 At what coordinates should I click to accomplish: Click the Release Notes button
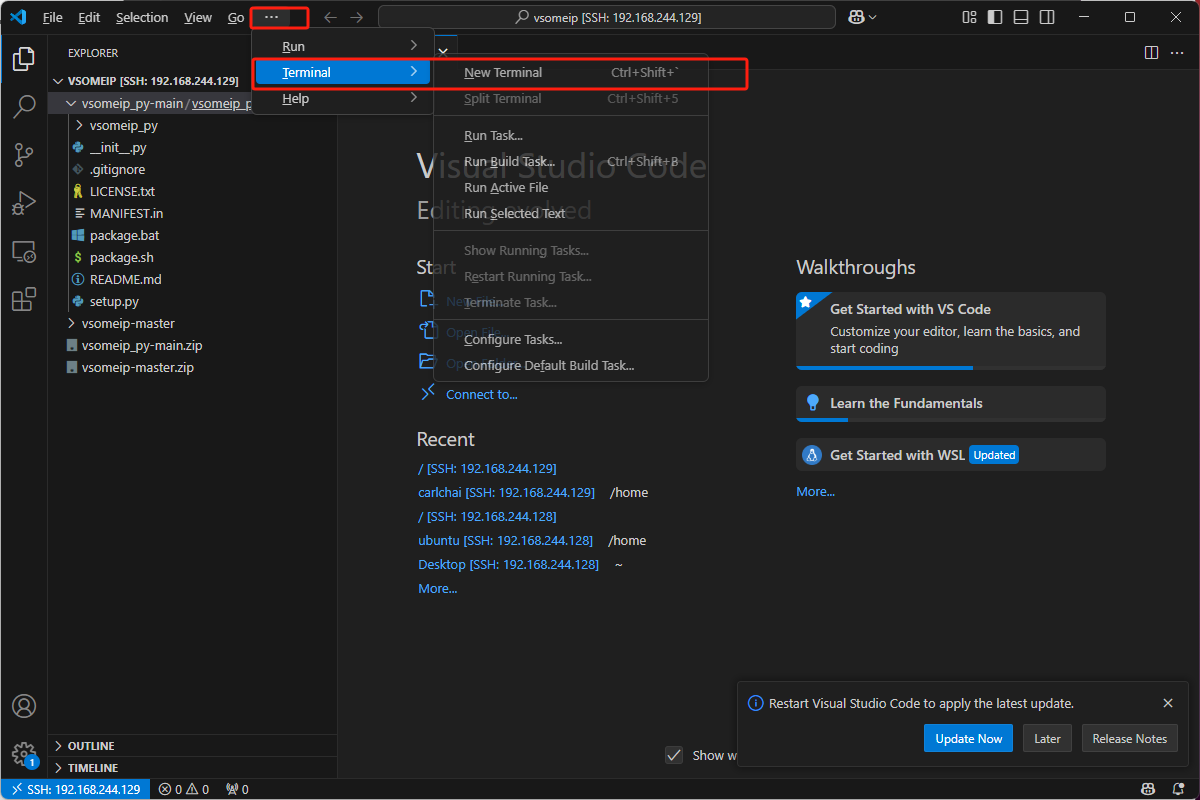click(x=1129, y=738)
